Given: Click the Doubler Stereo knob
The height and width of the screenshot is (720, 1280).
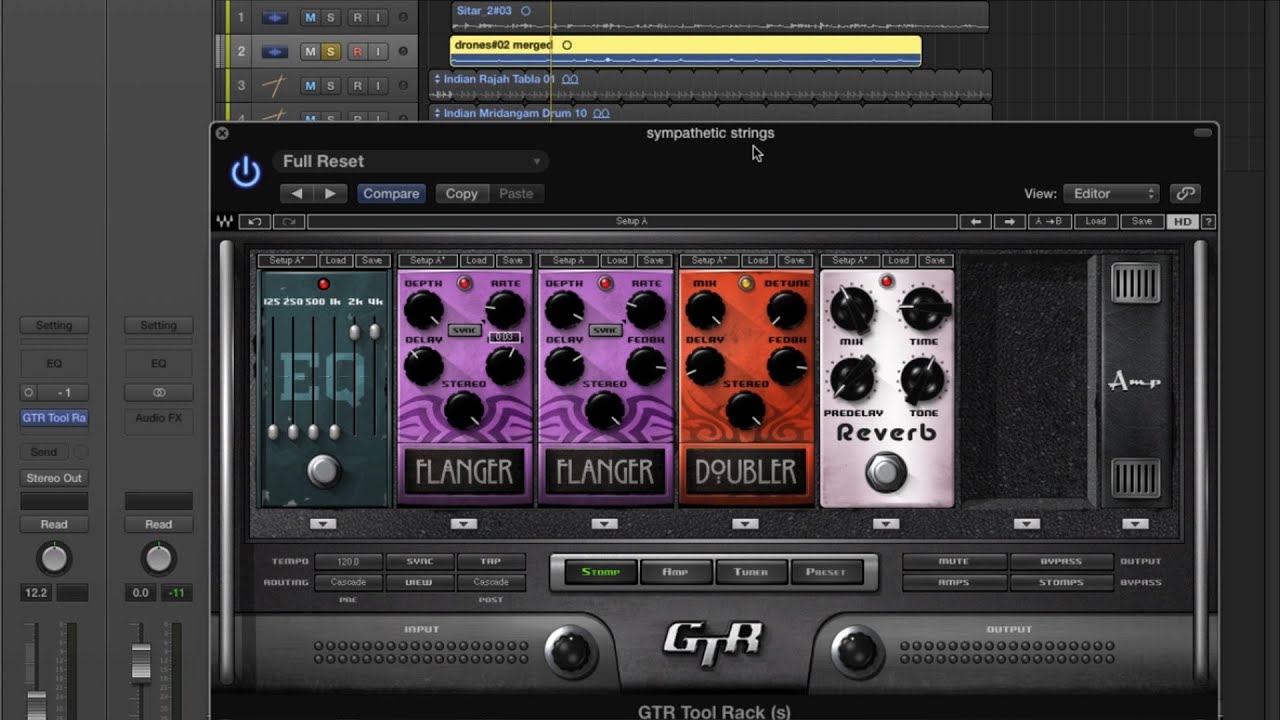Looking at the screenshot, I should click(746, 410).
